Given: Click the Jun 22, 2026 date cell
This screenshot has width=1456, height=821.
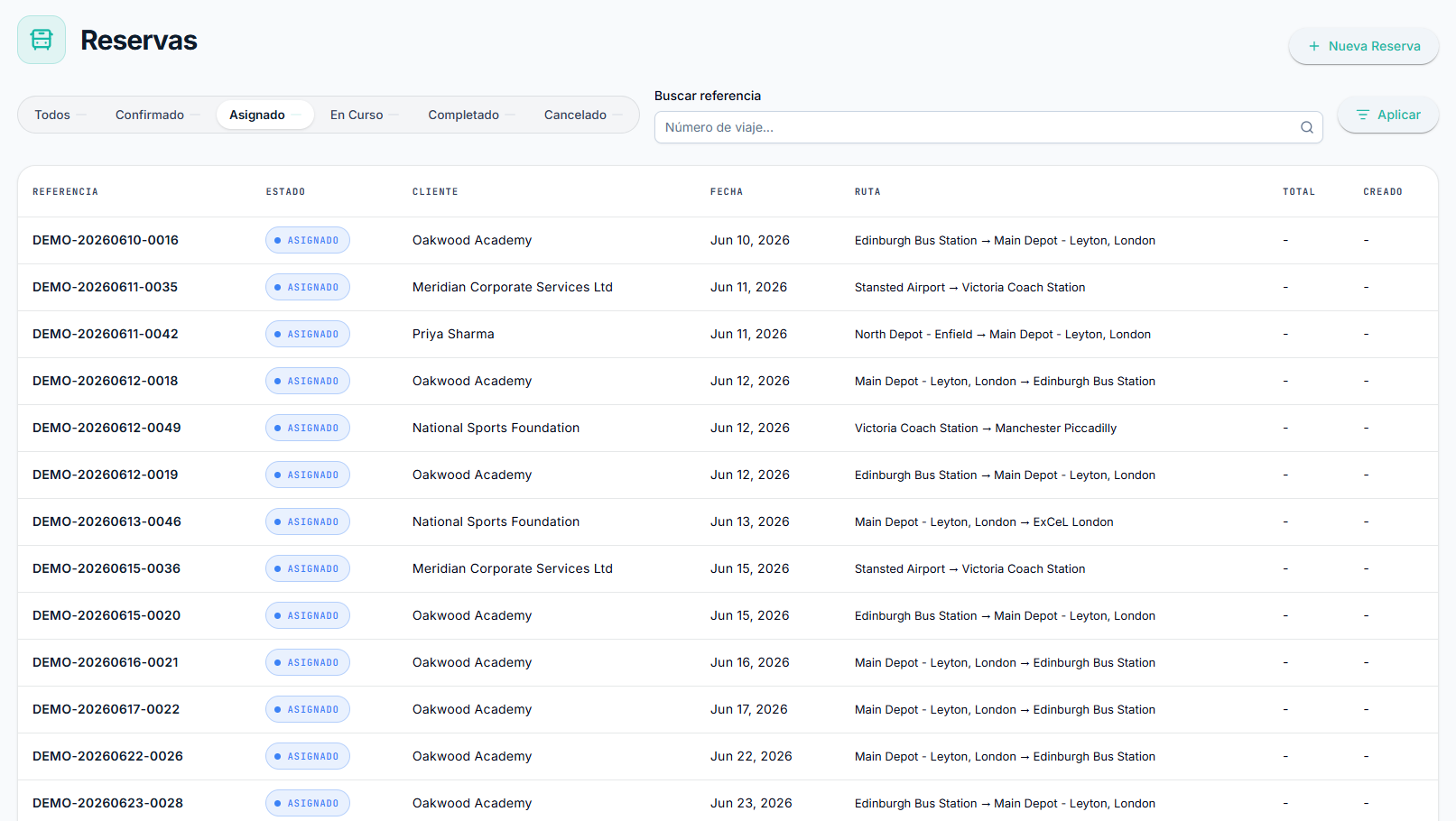Looking at the screenshot, I should coord(751,756).
